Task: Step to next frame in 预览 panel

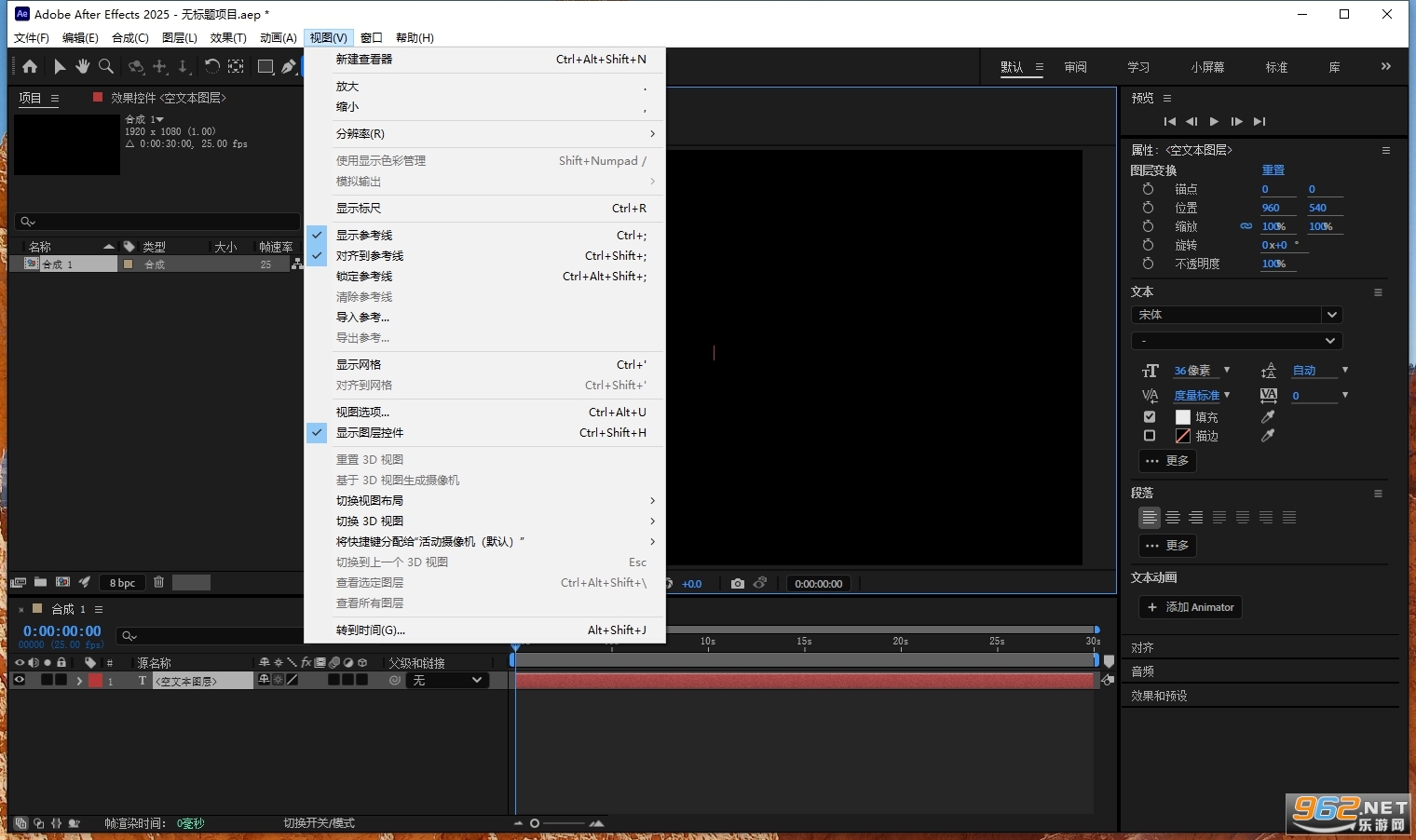Action: [x=1236, y=121]
